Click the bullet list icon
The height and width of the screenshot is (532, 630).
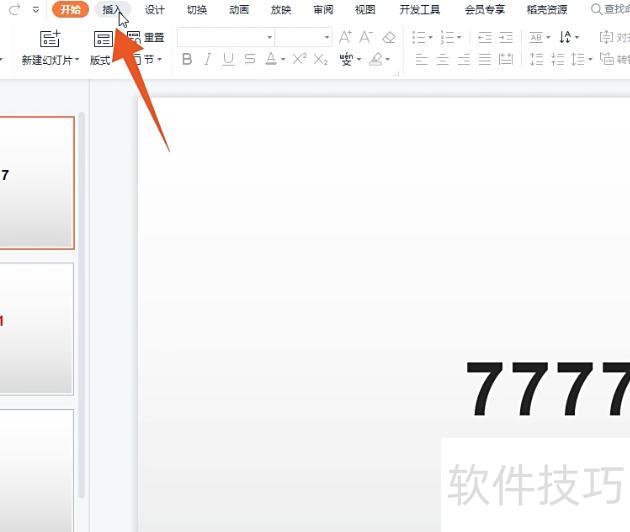tap(419, 38)
